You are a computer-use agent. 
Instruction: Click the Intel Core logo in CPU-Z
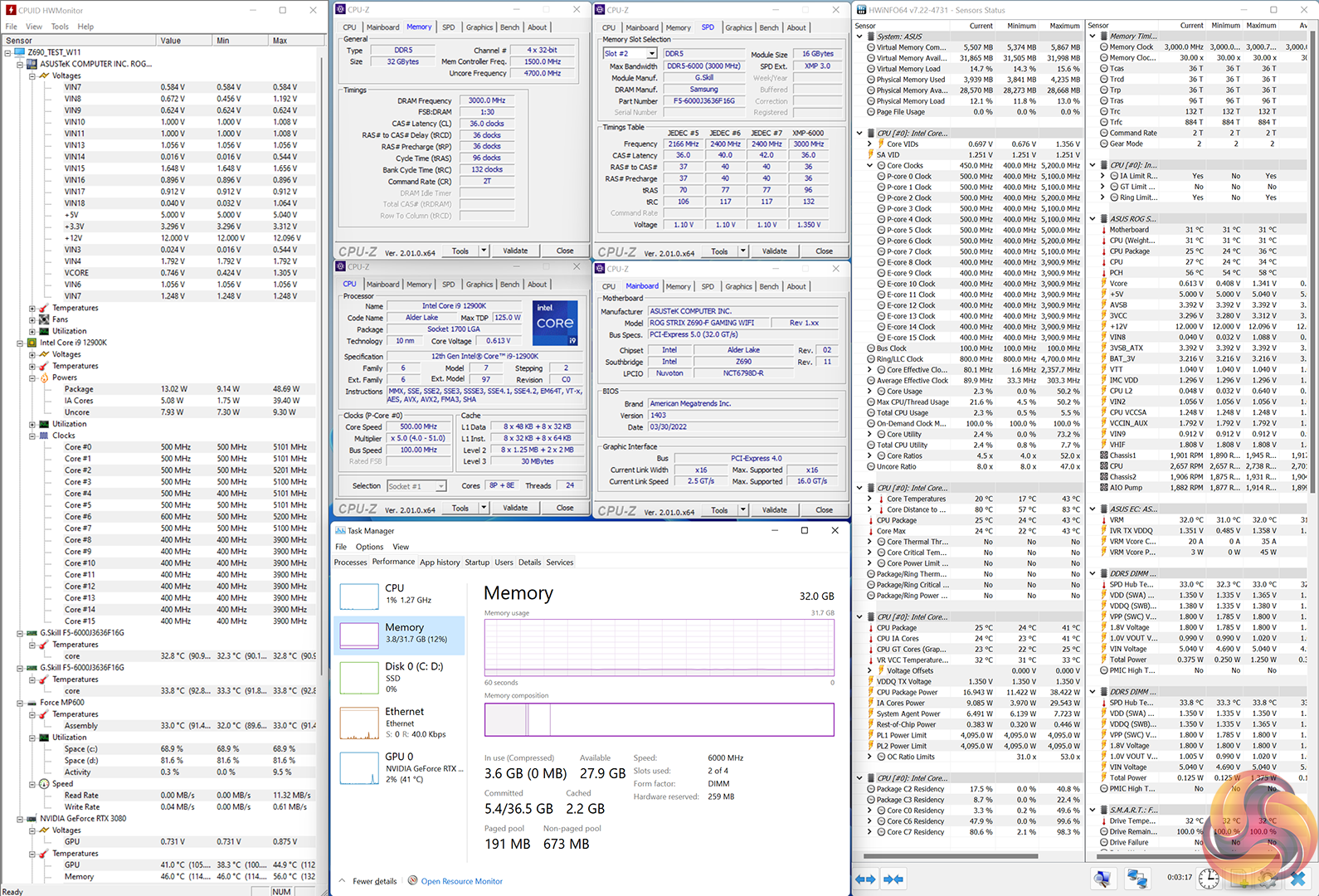click(555, 323)
